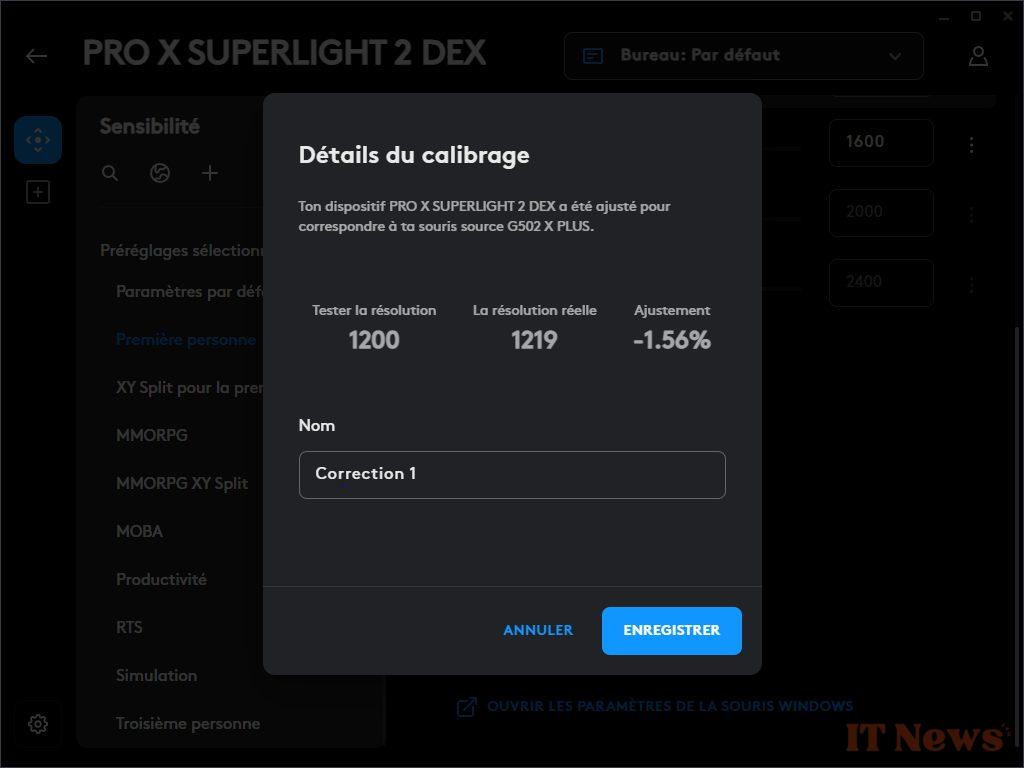Open Windows mouse settings link
Screen dimensions: 1024x768
coord(655,707)
